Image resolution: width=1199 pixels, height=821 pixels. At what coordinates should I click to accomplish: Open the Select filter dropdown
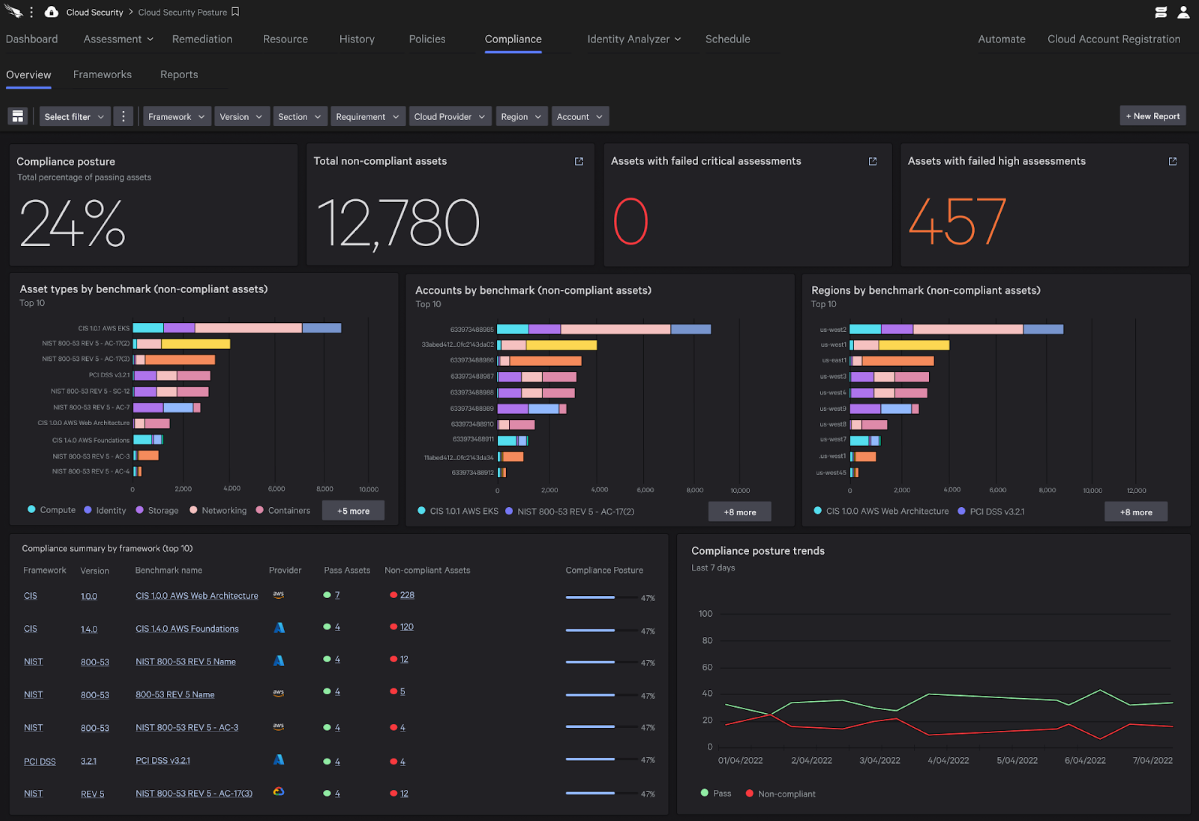(x=74, y=116)
